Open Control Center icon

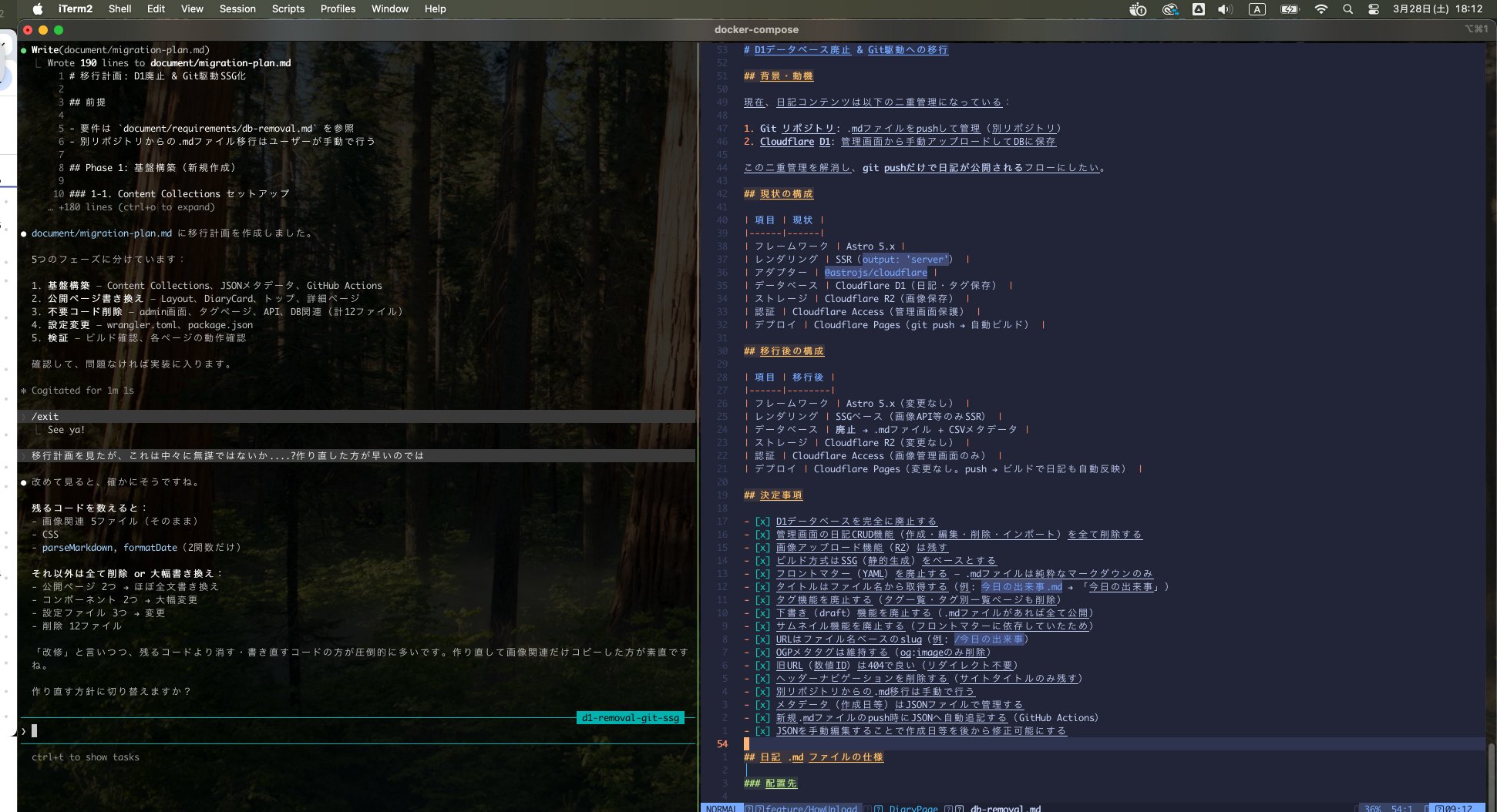[1374, 9]
